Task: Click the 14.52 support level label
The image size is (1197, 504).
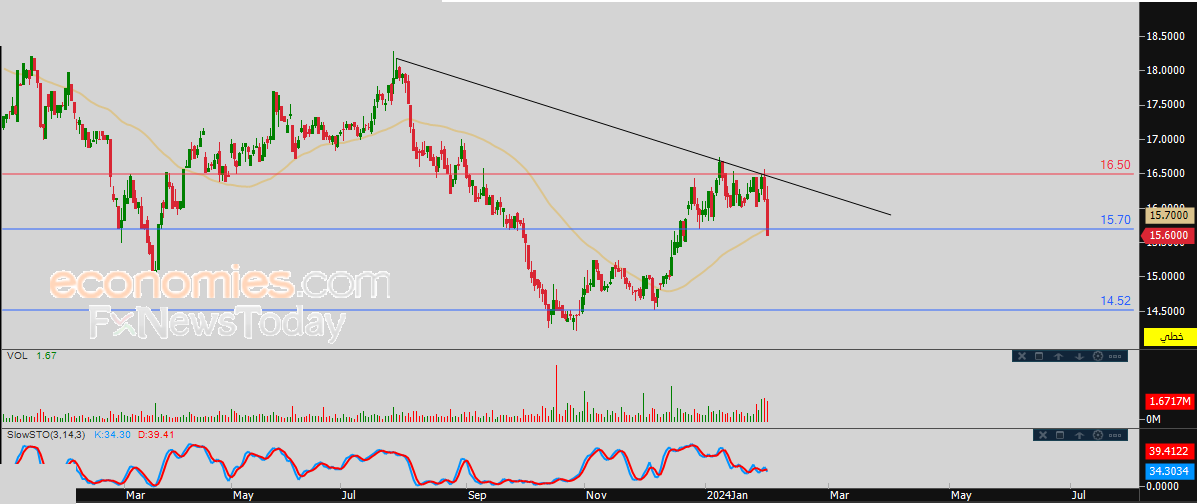Action: pos(1115,301)
